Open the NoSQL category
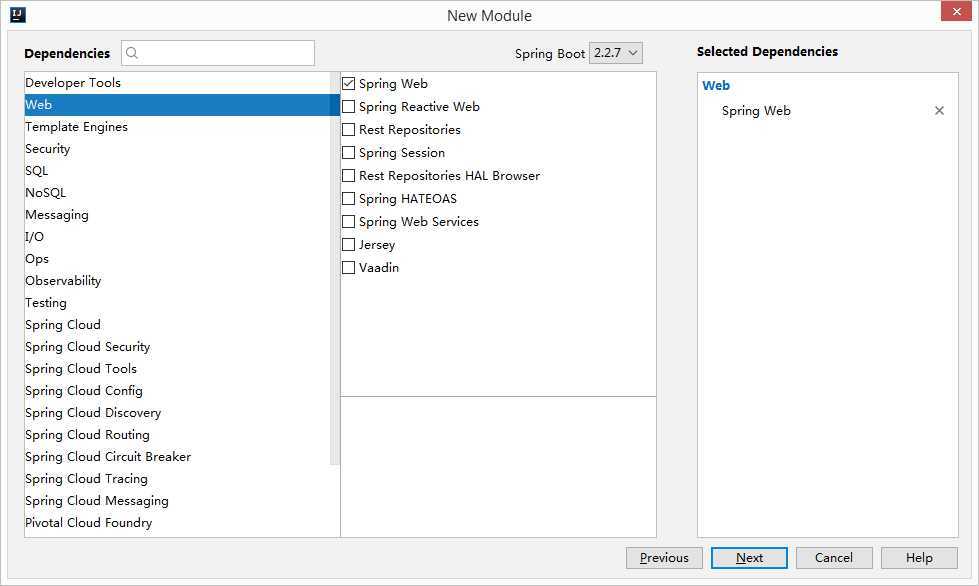 click(x=177, y=193)
